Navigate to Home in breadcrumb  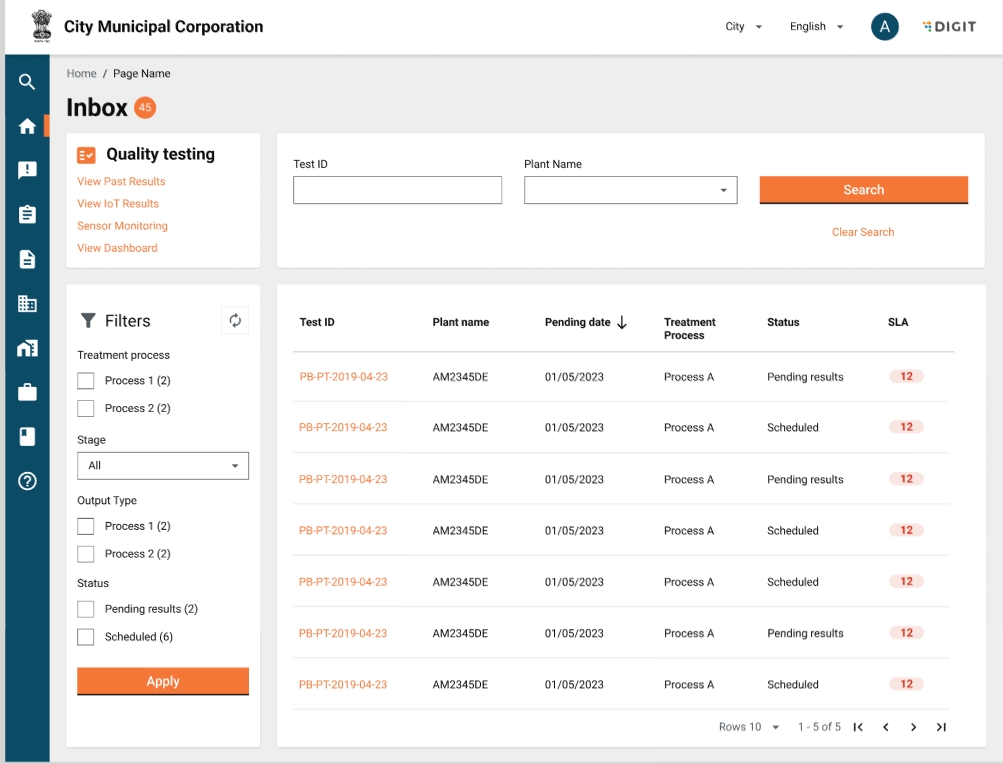[81, 74]
